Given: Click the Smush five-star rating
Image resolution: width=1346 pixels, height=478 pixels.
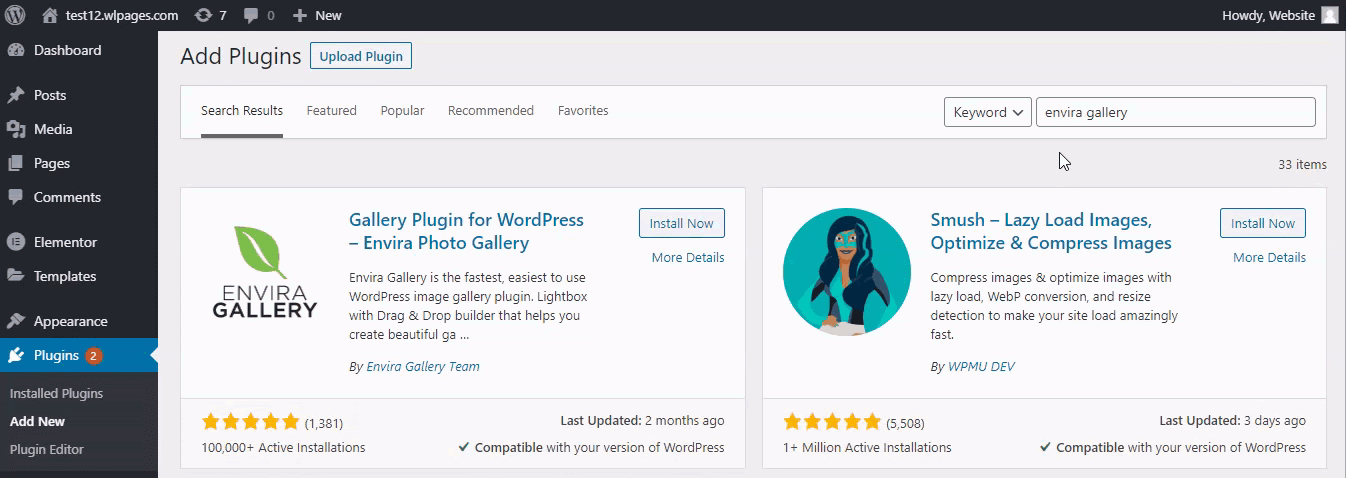Looking at the screenshot, I should 832,422.
